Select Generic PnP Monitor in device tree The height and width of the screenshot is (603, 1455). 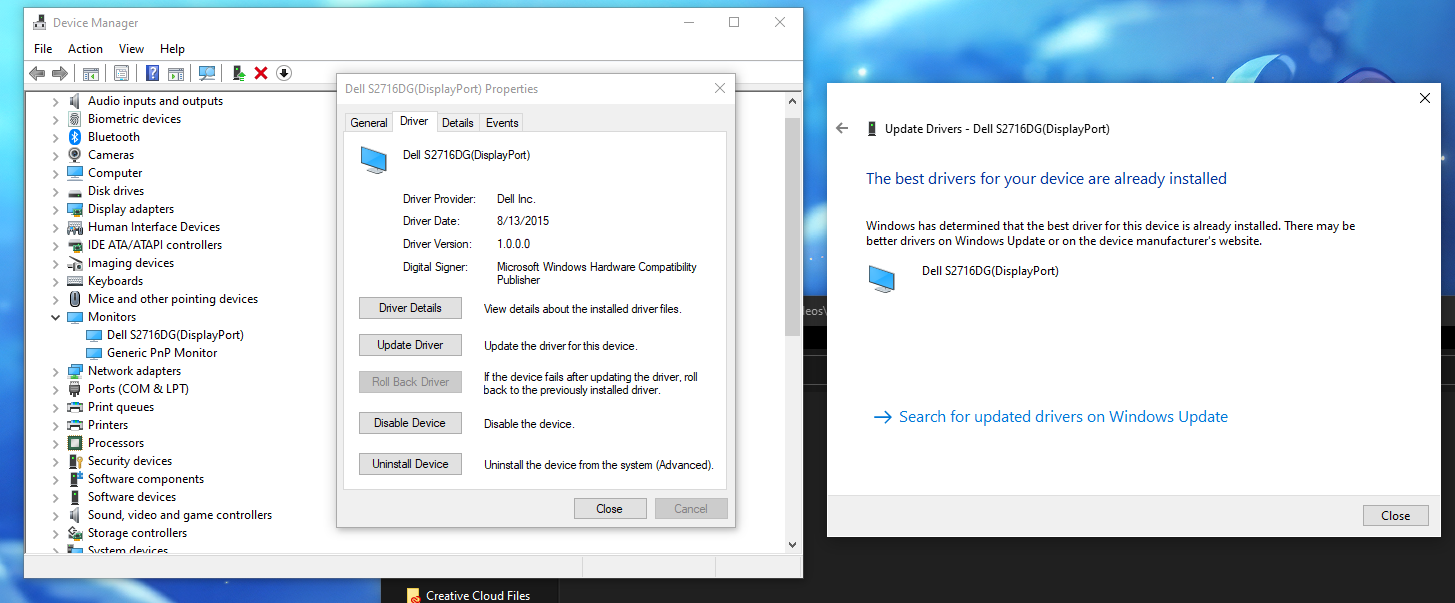click(x=162, y=353)
